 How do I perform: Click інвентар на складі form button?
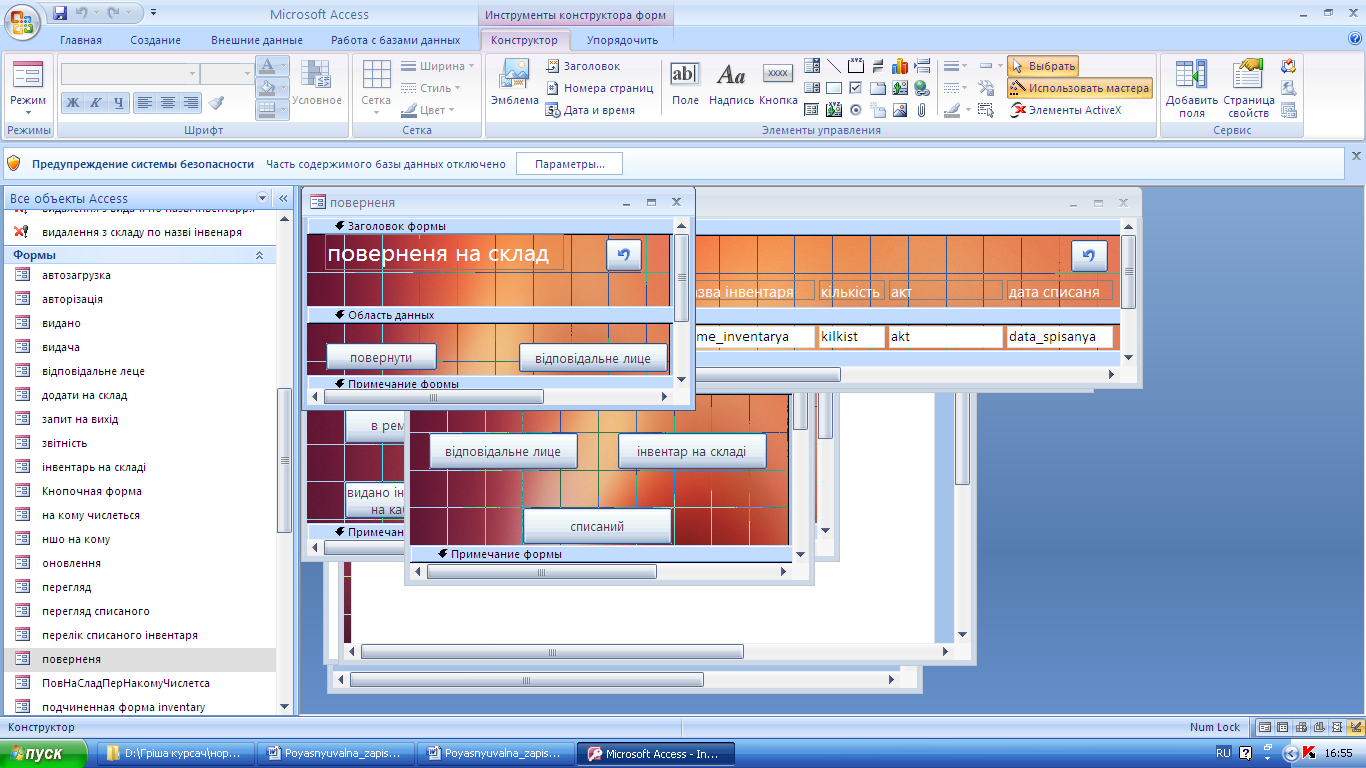pos(692,451)
